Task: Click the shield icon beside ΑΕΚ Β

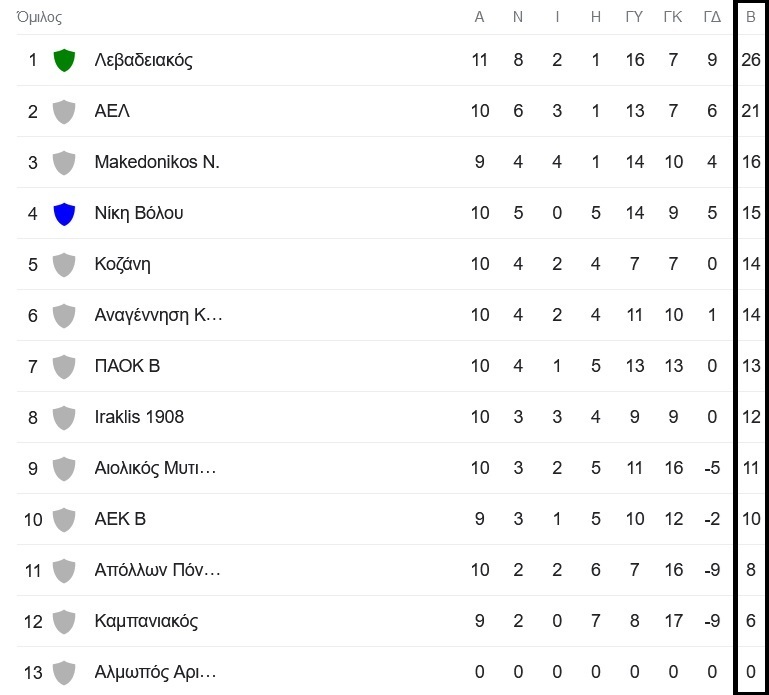Action: point(64,520)
